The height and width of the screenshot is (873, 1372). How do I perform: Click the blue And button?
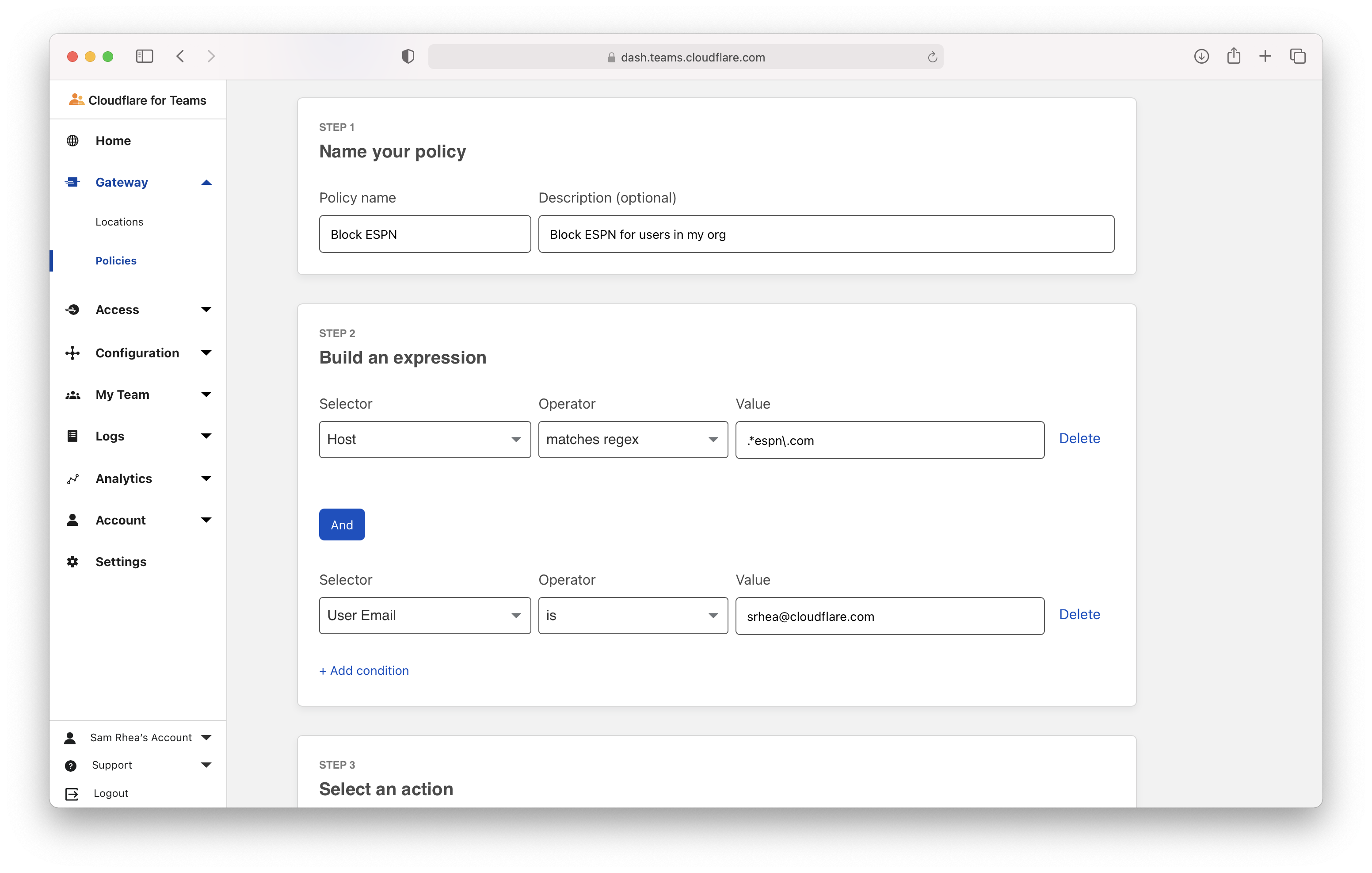342,525
